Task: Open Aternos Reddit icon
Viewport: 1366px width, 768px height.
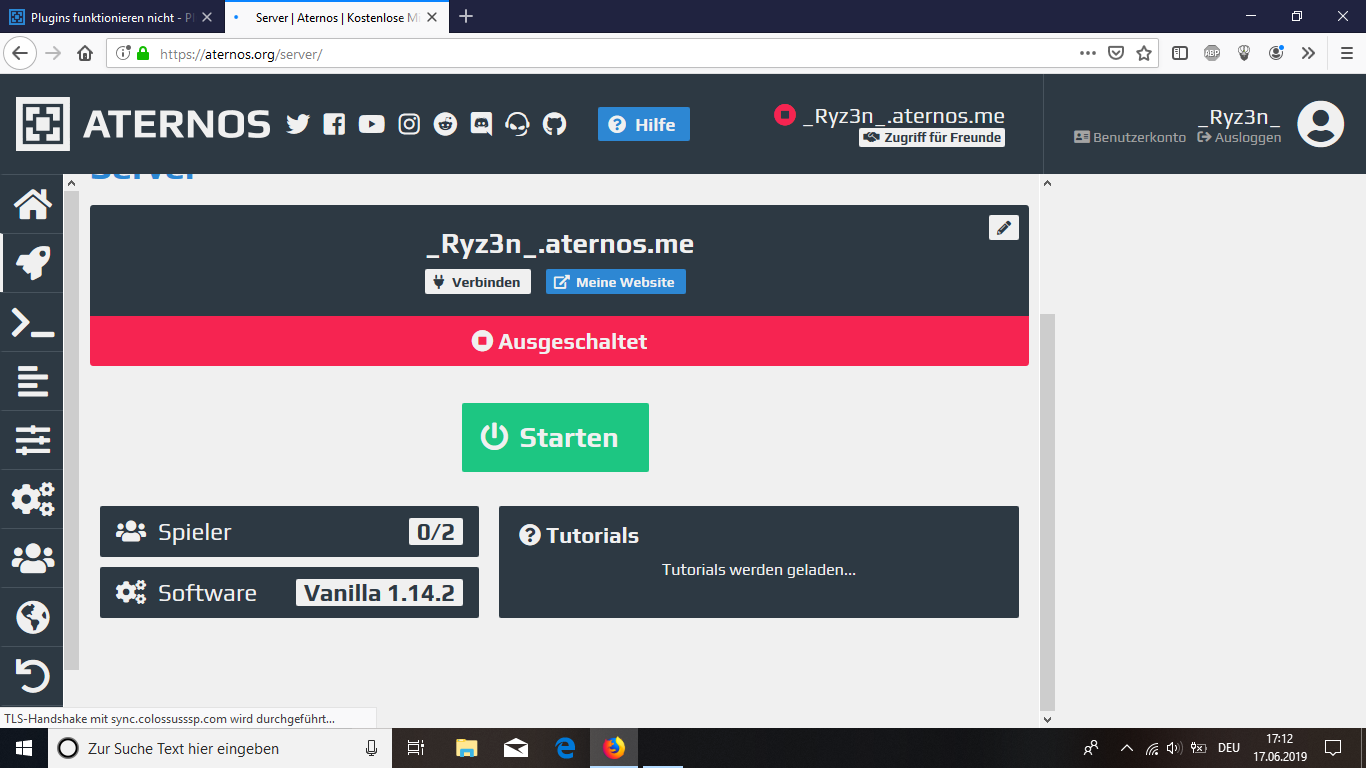Action: [446, 124]
